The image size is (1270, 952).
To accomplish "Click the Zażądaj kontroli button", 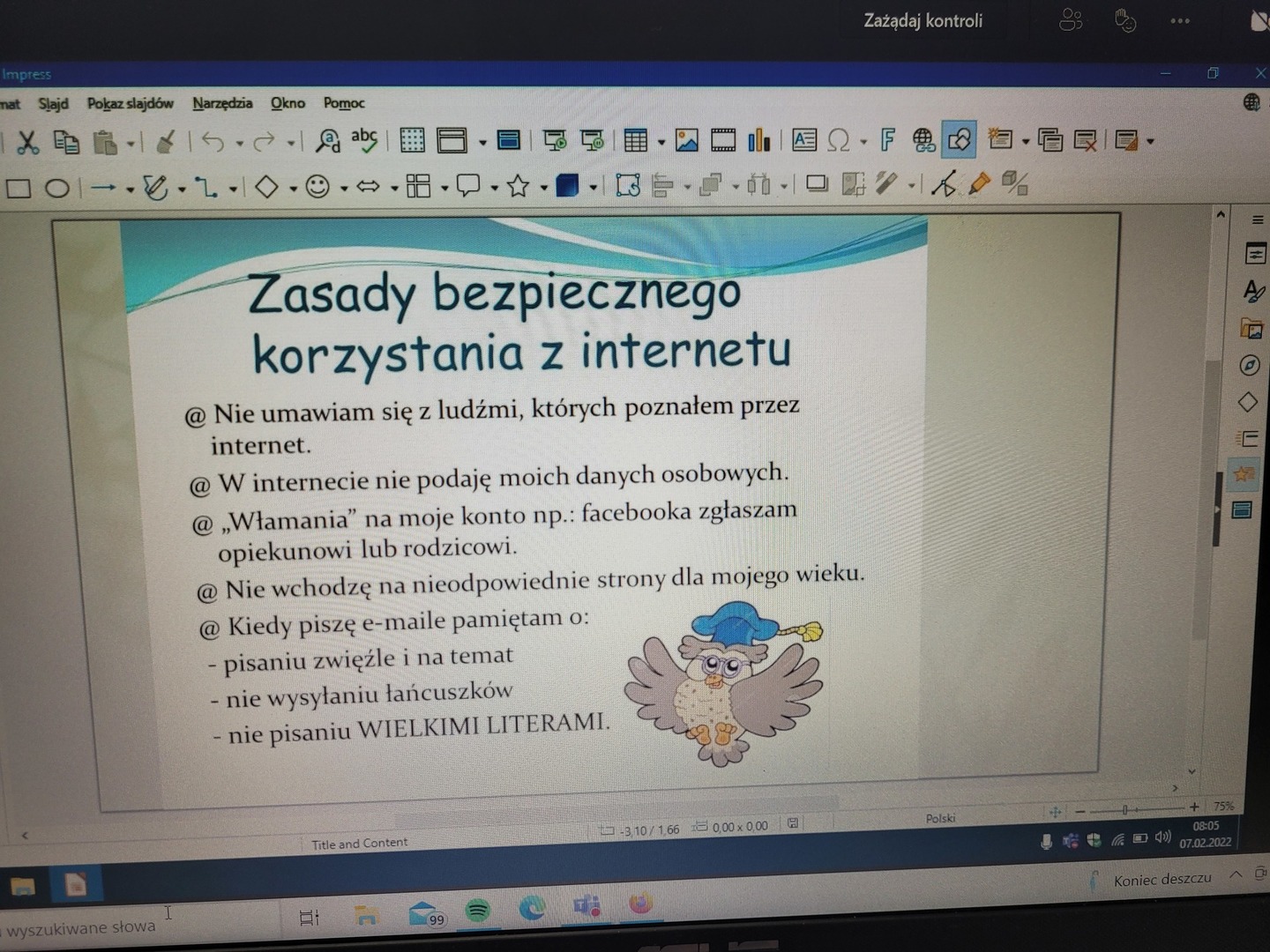I will 923,21.
